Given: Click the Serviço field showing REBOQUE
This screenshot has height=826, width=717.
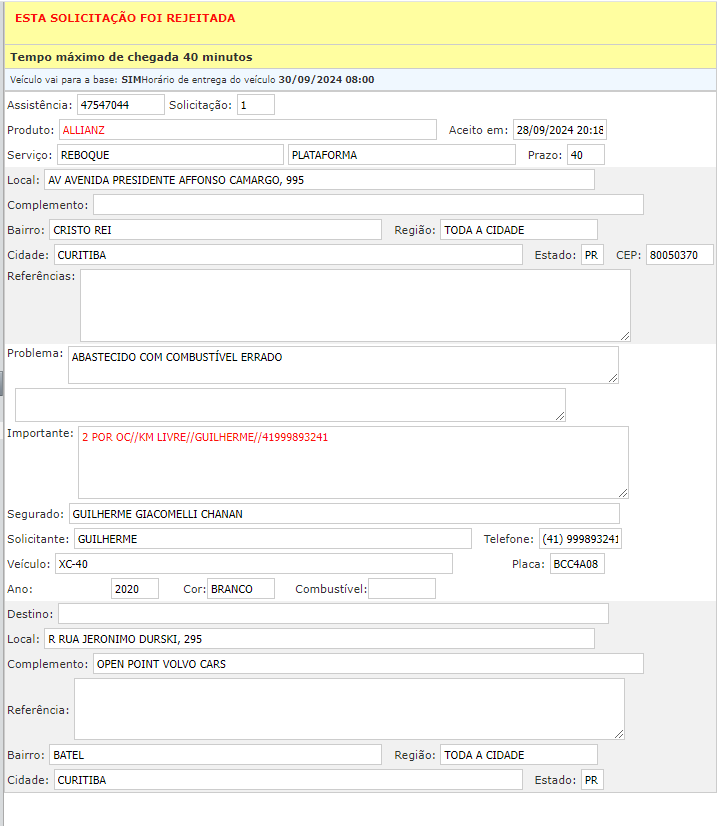Looking at the screenshot, I should [x=170, y=155].
